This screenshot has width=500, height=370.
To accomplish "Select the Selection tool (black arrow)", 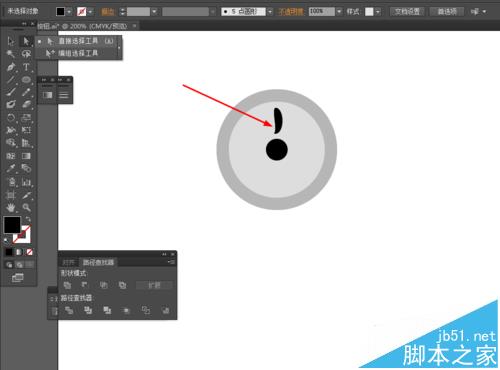I will click(x=11, y=41).
